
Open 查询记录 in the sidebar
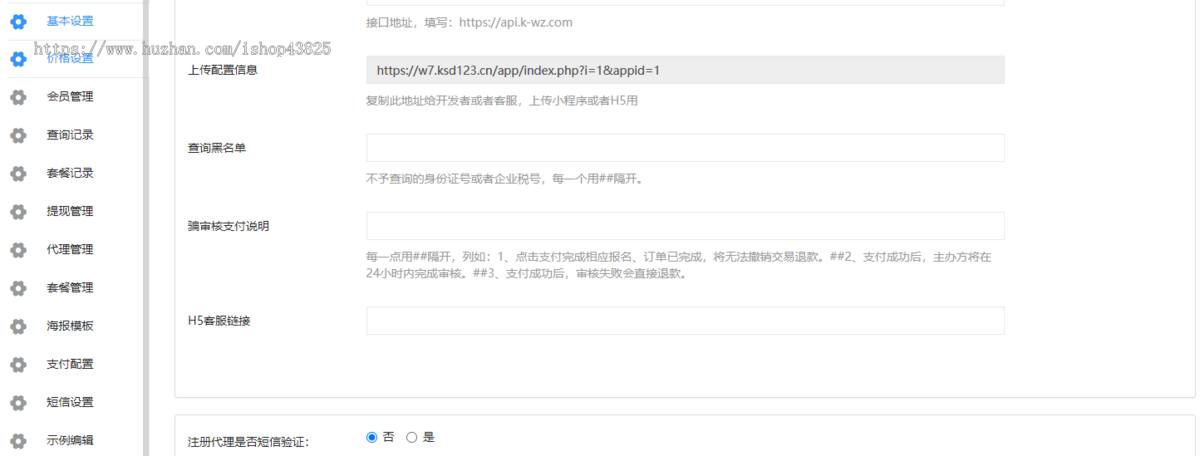(70, 135)
